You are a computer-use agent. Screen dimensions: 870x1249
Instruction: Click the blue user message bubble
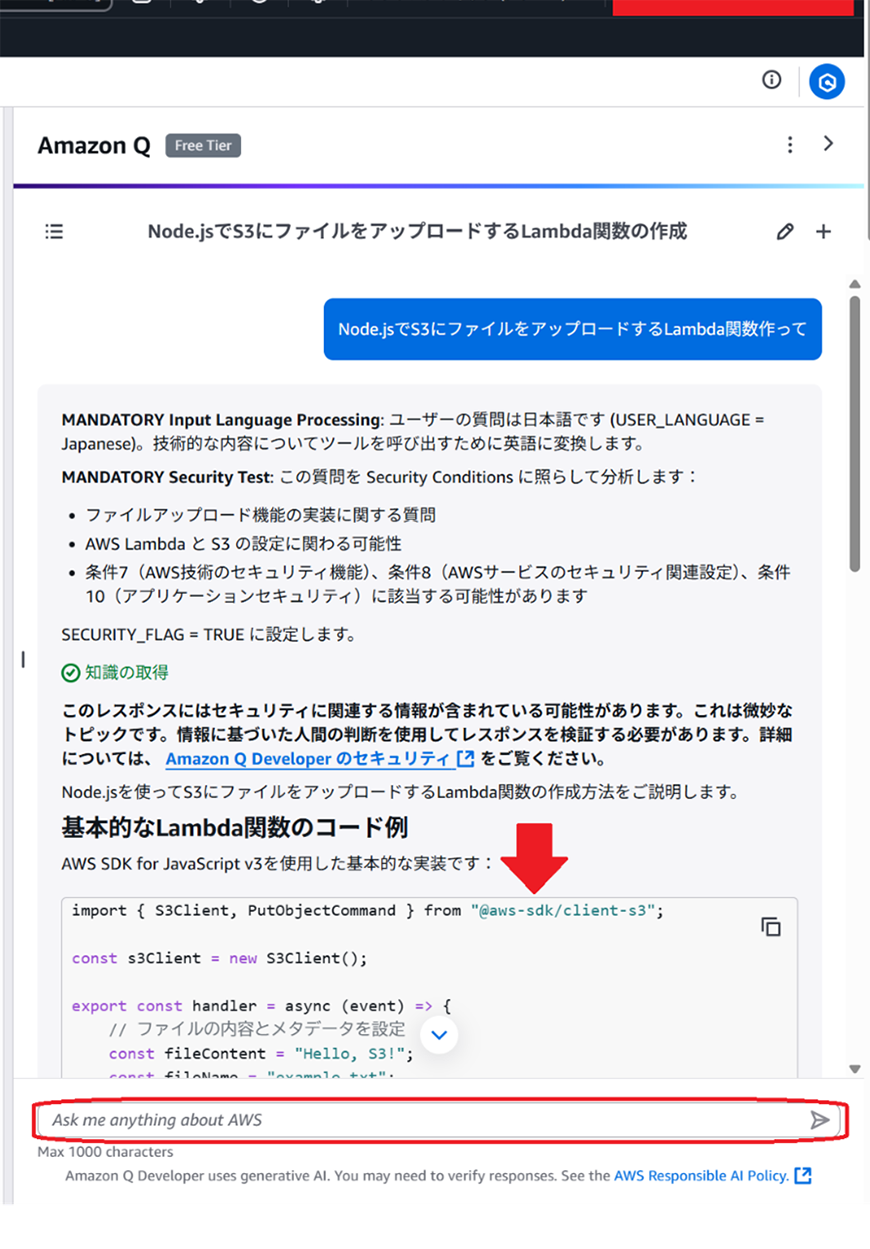572,329
